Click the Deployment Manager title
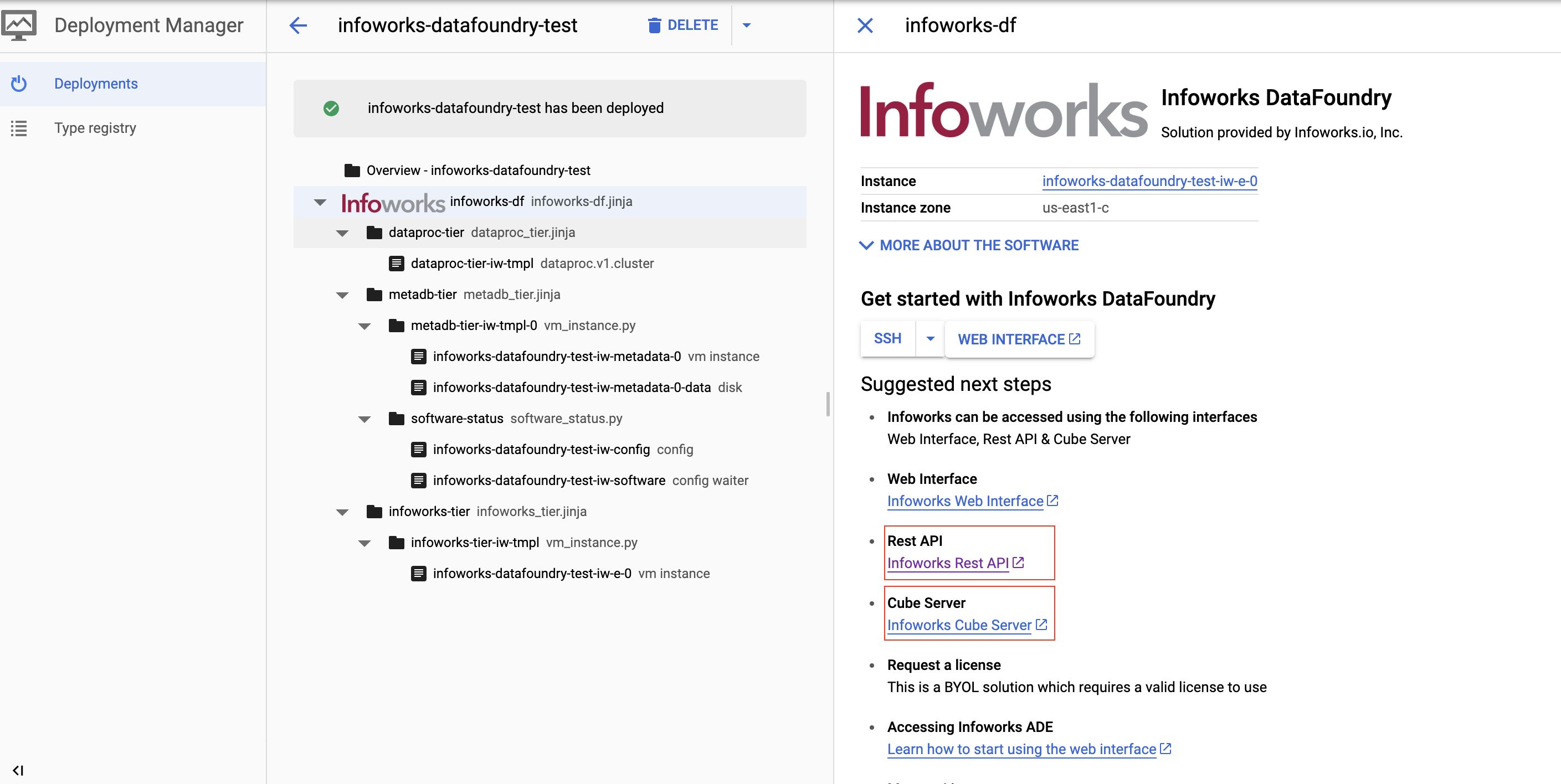Screen dimensions: 1561x784 pos(149,25)
